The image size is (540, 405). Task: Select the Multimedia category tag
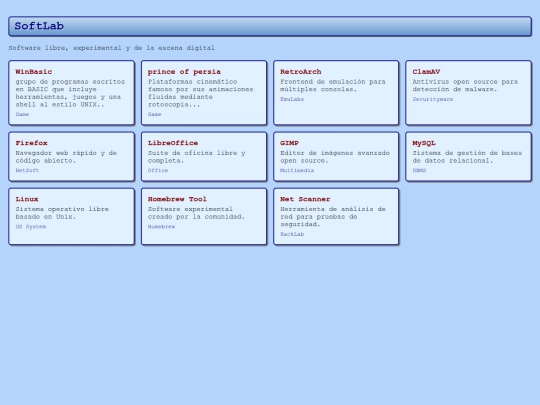coord(297,170)
